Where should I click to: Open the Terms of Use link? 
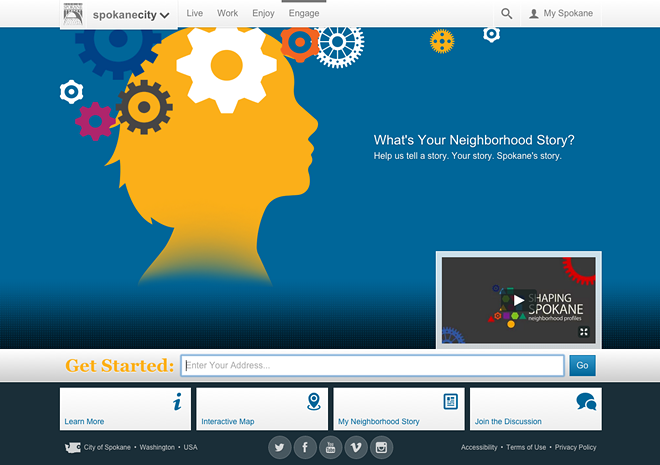526,447
